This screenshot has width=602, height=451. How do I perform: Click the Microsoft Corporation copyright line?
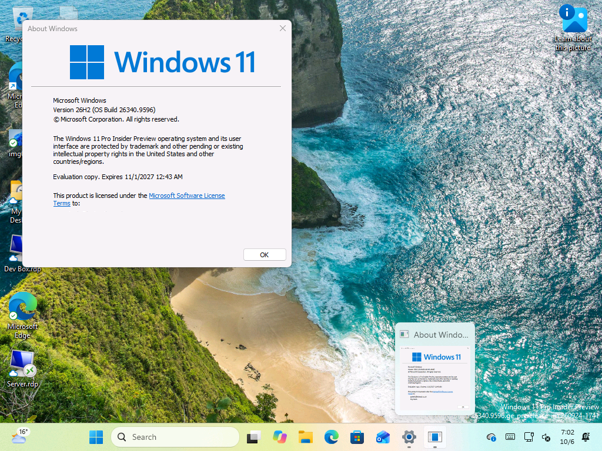click(116, 119)
